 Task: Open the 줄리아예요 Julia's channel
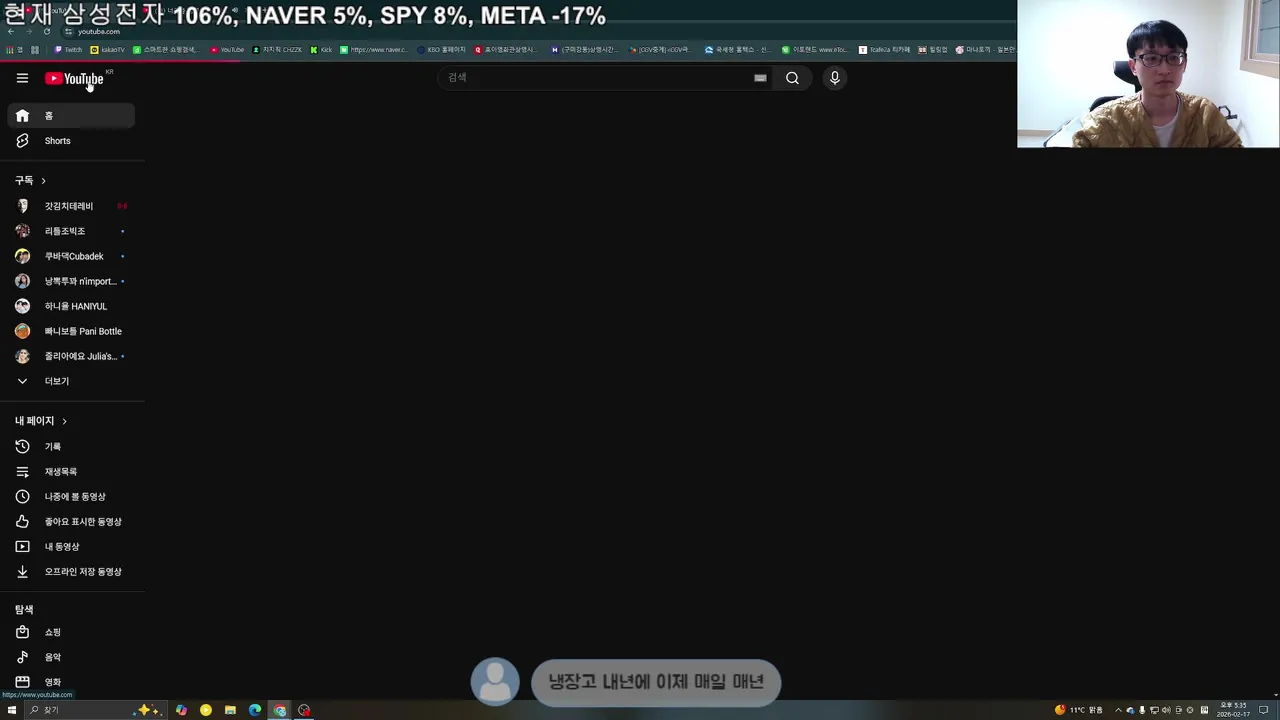tap(71, 356)
